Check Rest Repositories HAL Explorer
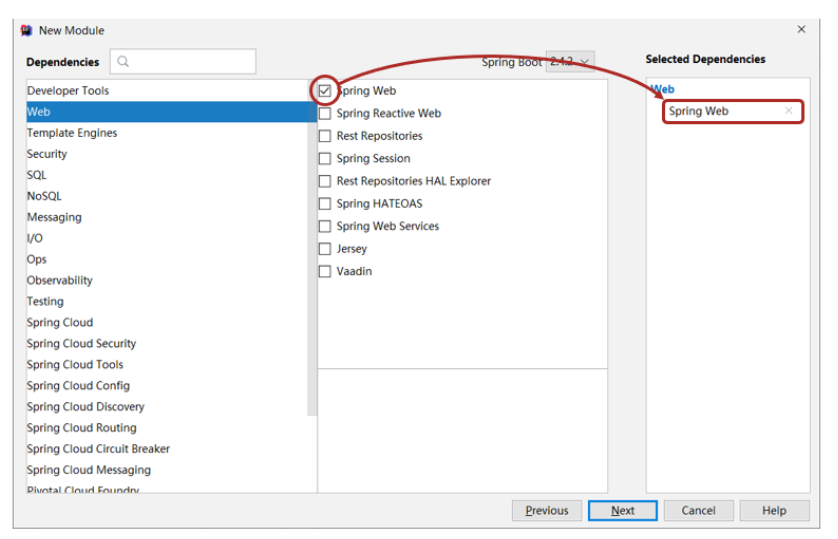Viewport: 838px width, 539px height. (x=325, y=181)
